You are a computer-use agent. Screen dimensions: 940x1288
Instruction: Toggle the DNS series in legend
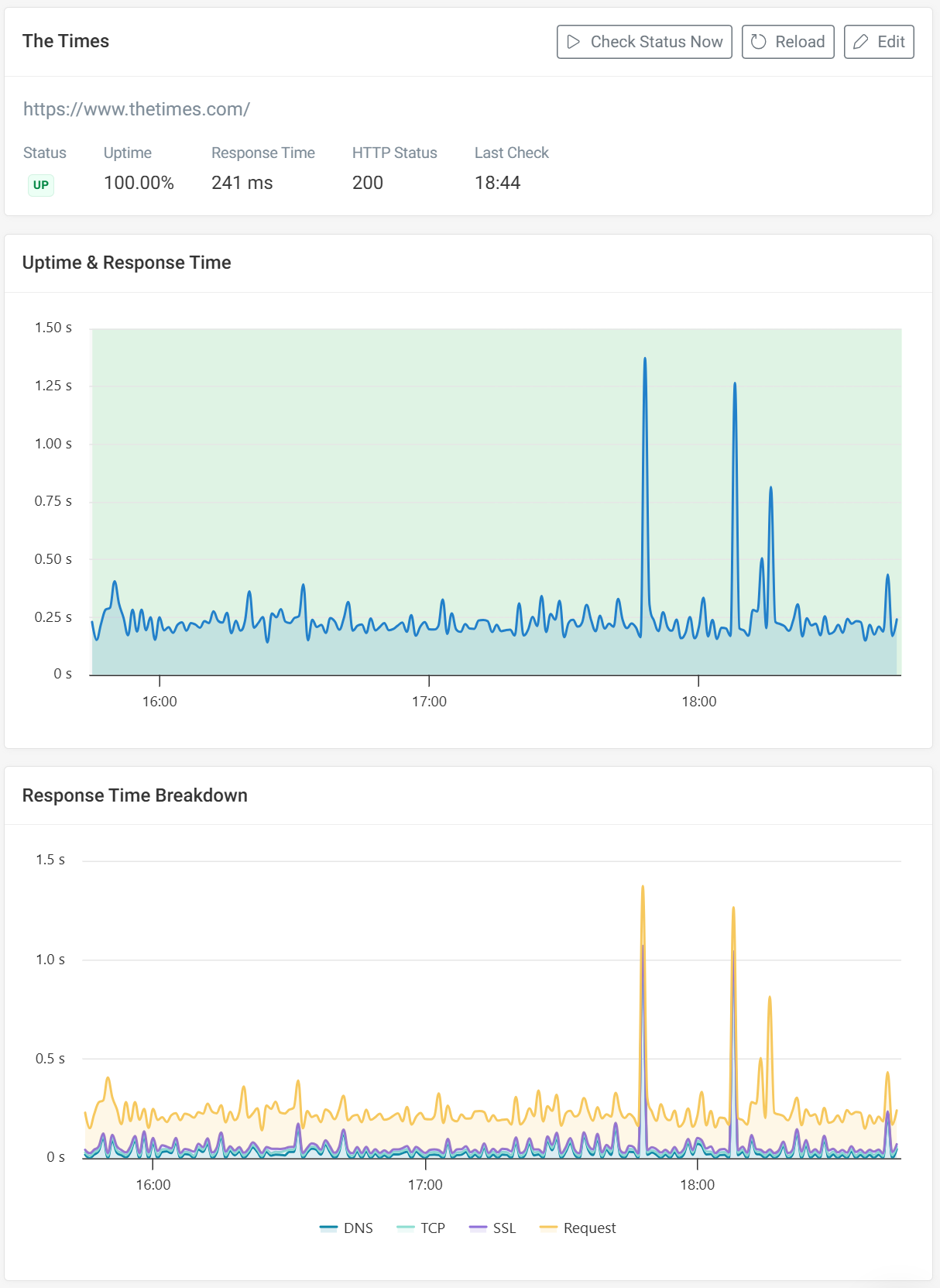pyautogui.click(x=346, y=1228)
